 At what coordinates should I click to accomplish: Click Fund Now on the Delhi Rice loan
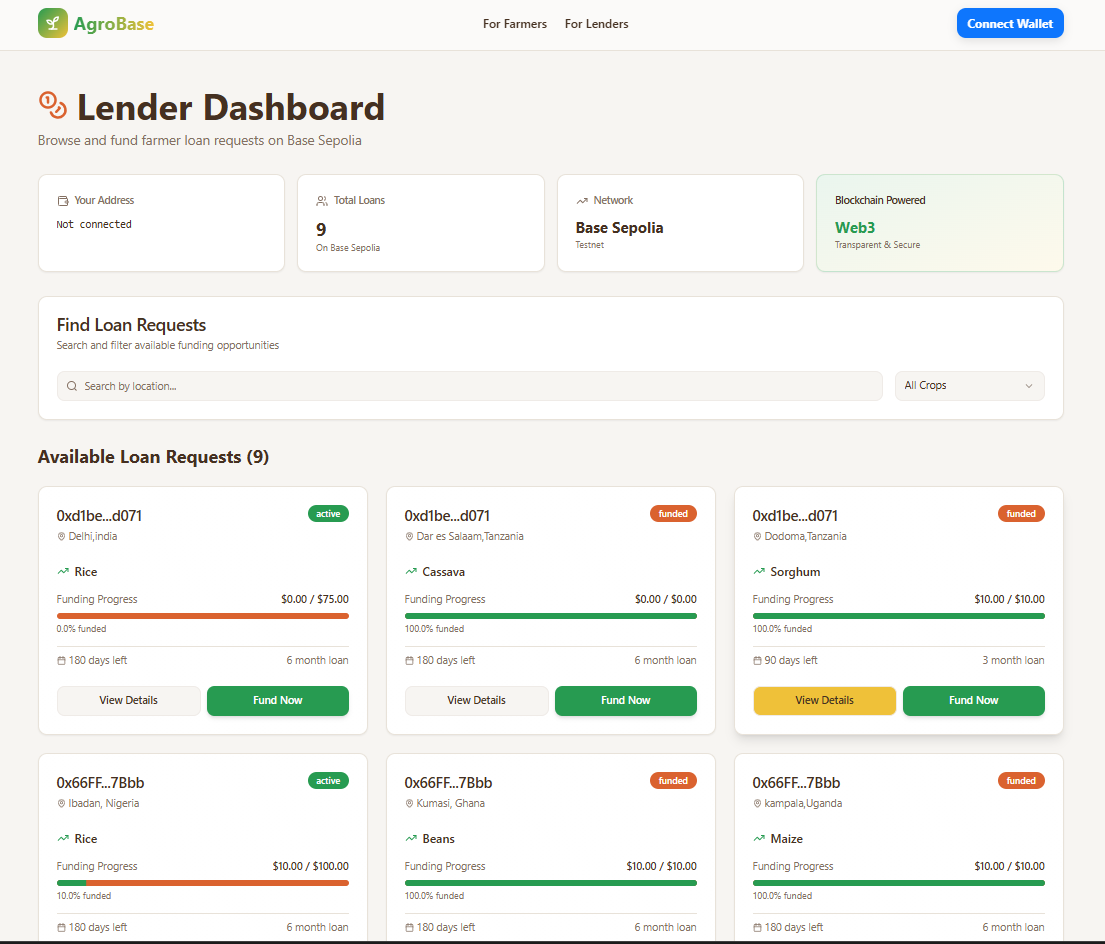(277, 701)
